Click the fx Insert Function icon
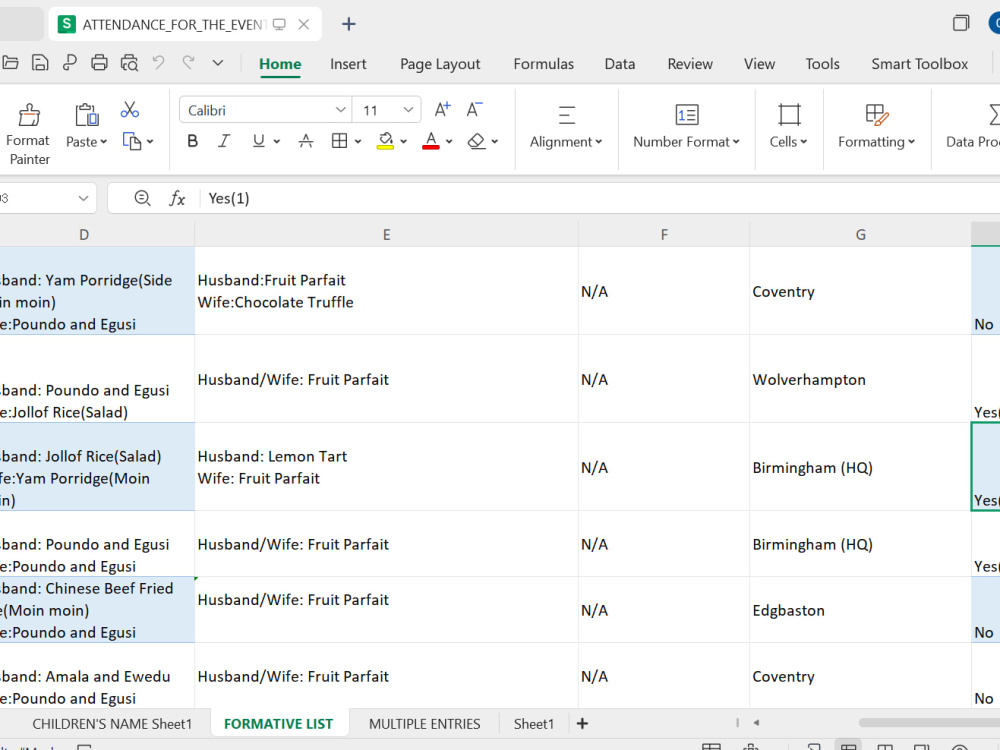The image size is (1000, 750). click(x=177, y=198)
